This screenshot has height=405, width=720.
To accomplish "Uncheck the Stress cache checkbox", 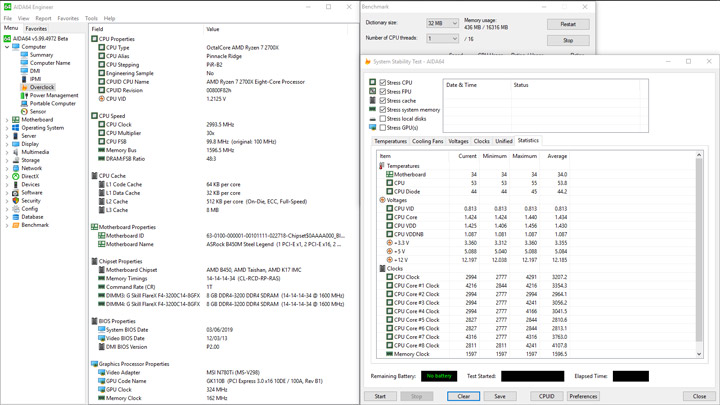I will 382,101.
